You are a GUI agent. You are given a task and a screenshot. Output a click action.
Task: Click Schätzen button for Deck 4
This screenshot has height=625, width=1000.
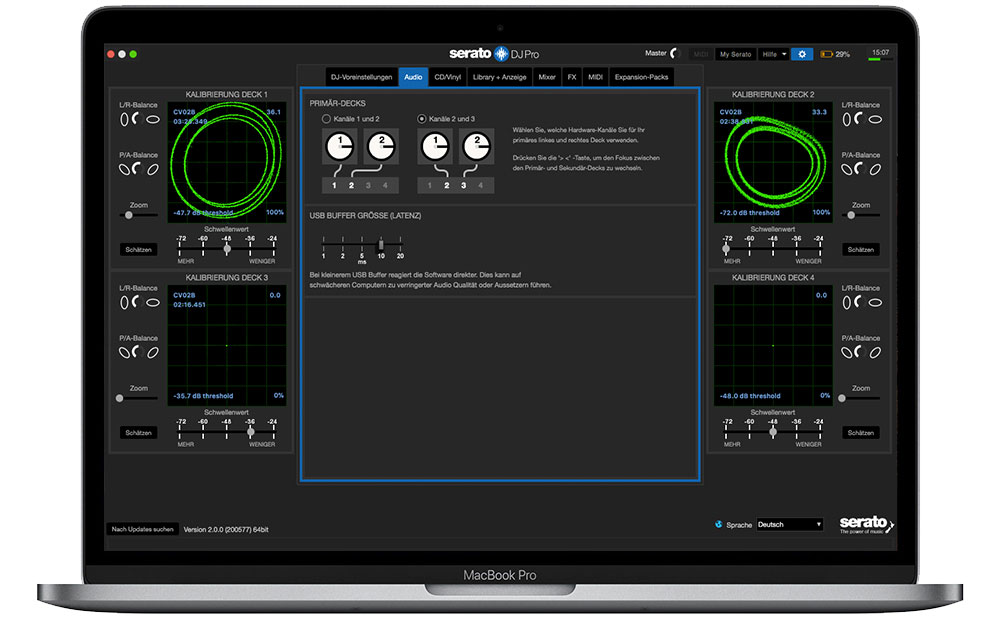click(x=861, y=432)
